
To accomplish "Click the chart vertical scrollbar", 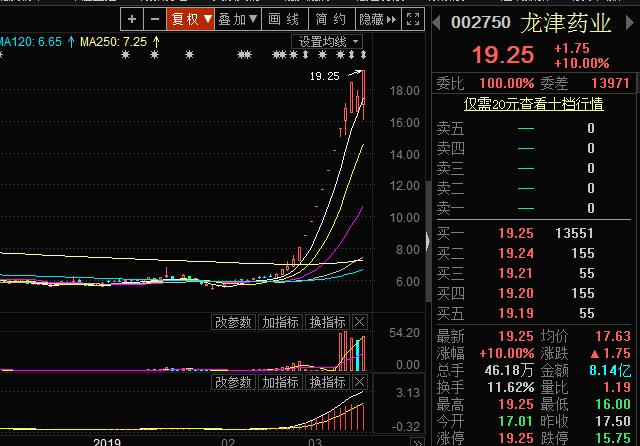I will point(428,241).
